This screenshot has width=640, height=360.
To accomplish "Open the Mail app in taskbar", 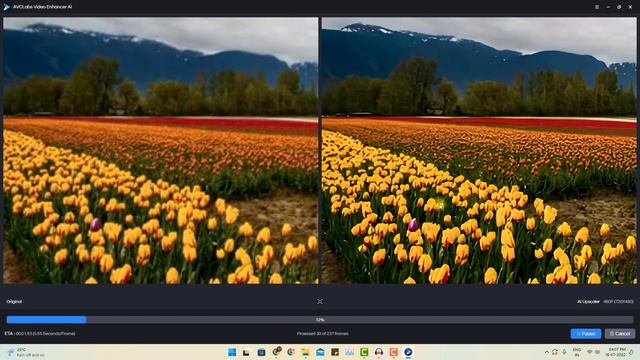I will click(320, 352).
